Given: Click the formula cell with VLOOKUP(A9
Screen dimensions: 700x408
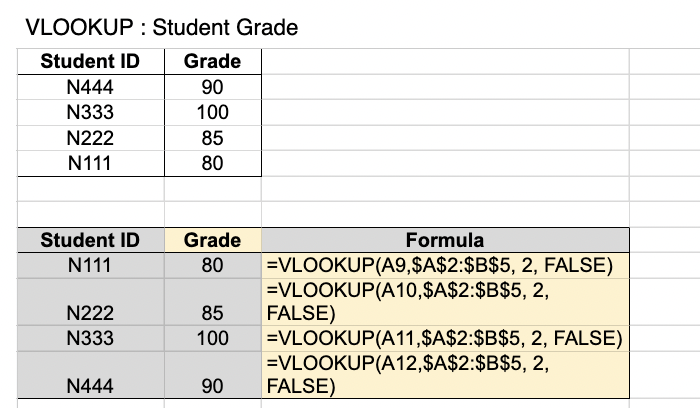Looking at the screenshot, I should click(x=444, y=266).
